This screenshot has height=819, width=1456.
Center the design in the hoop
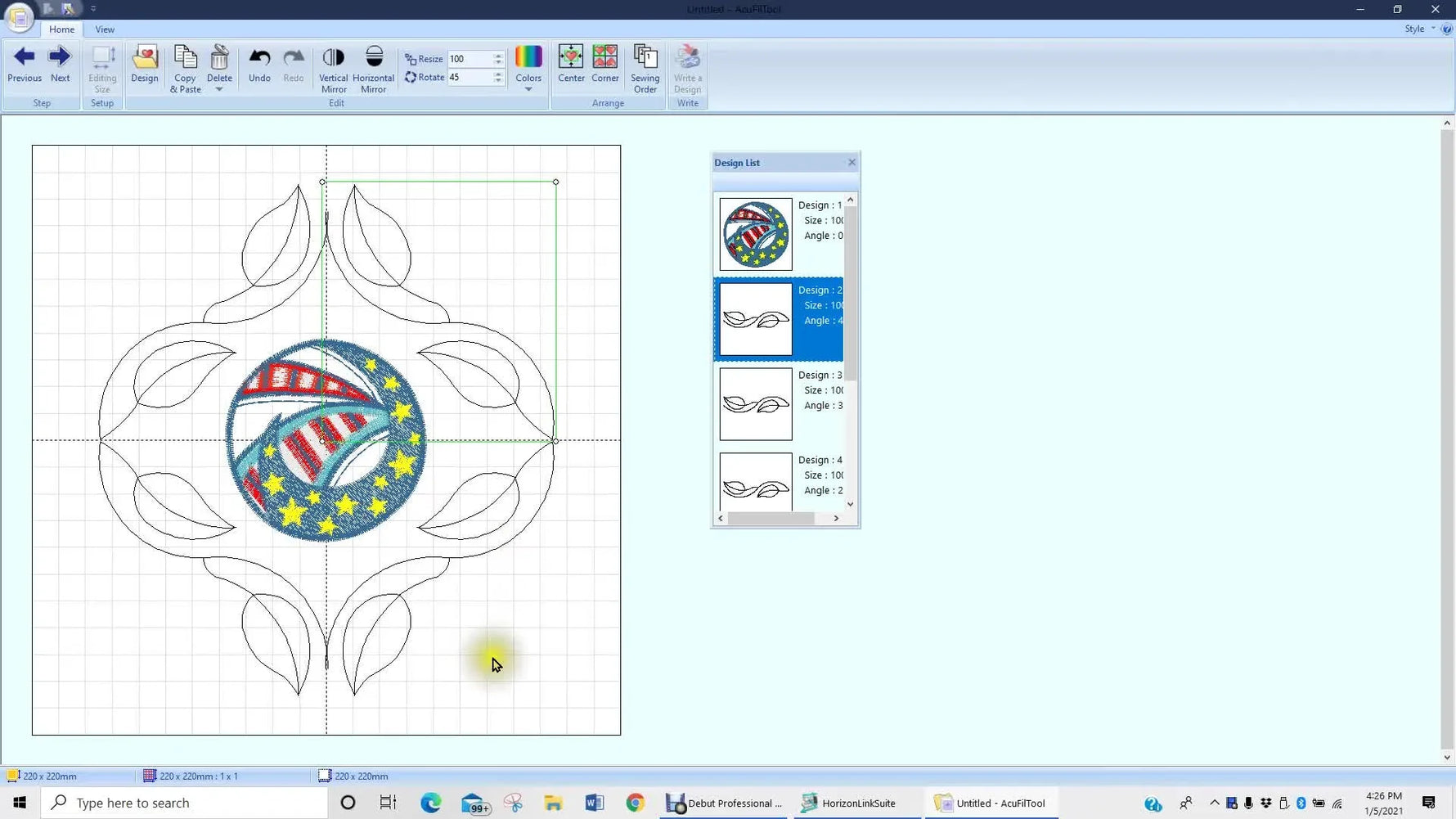[571, 65]
